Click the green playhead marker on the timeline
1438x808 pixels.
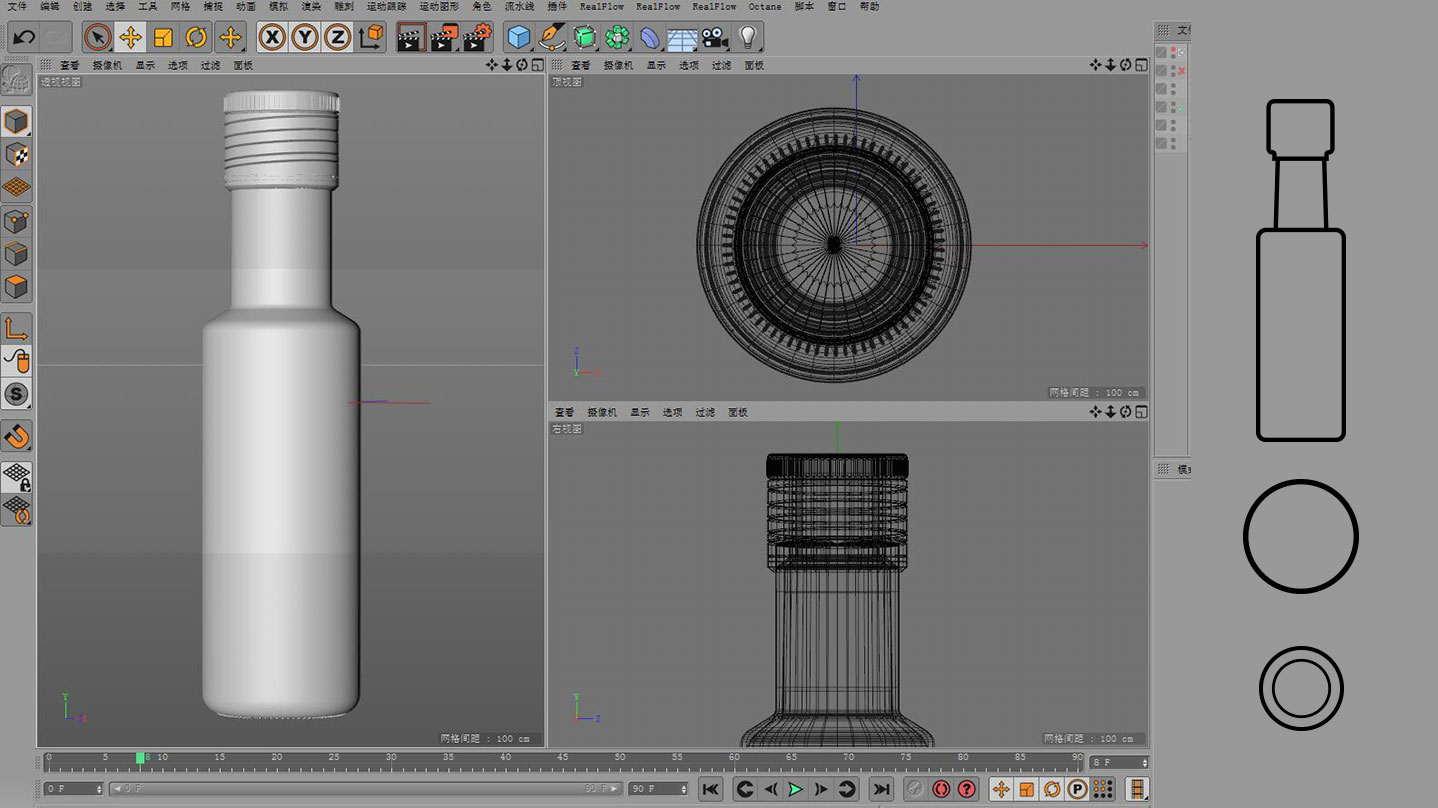pos(141,758)
